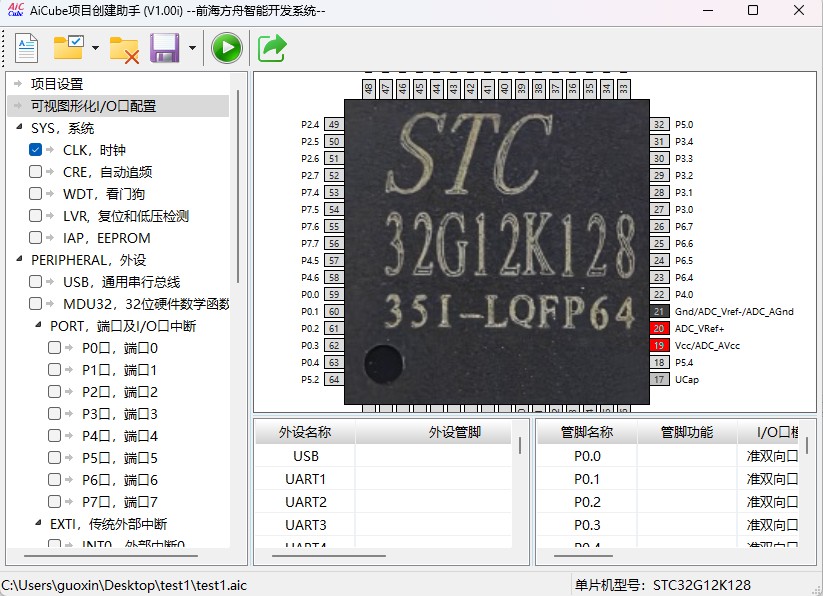Click the left tree panel horizontal scrollbar

[x=111, y=555]
